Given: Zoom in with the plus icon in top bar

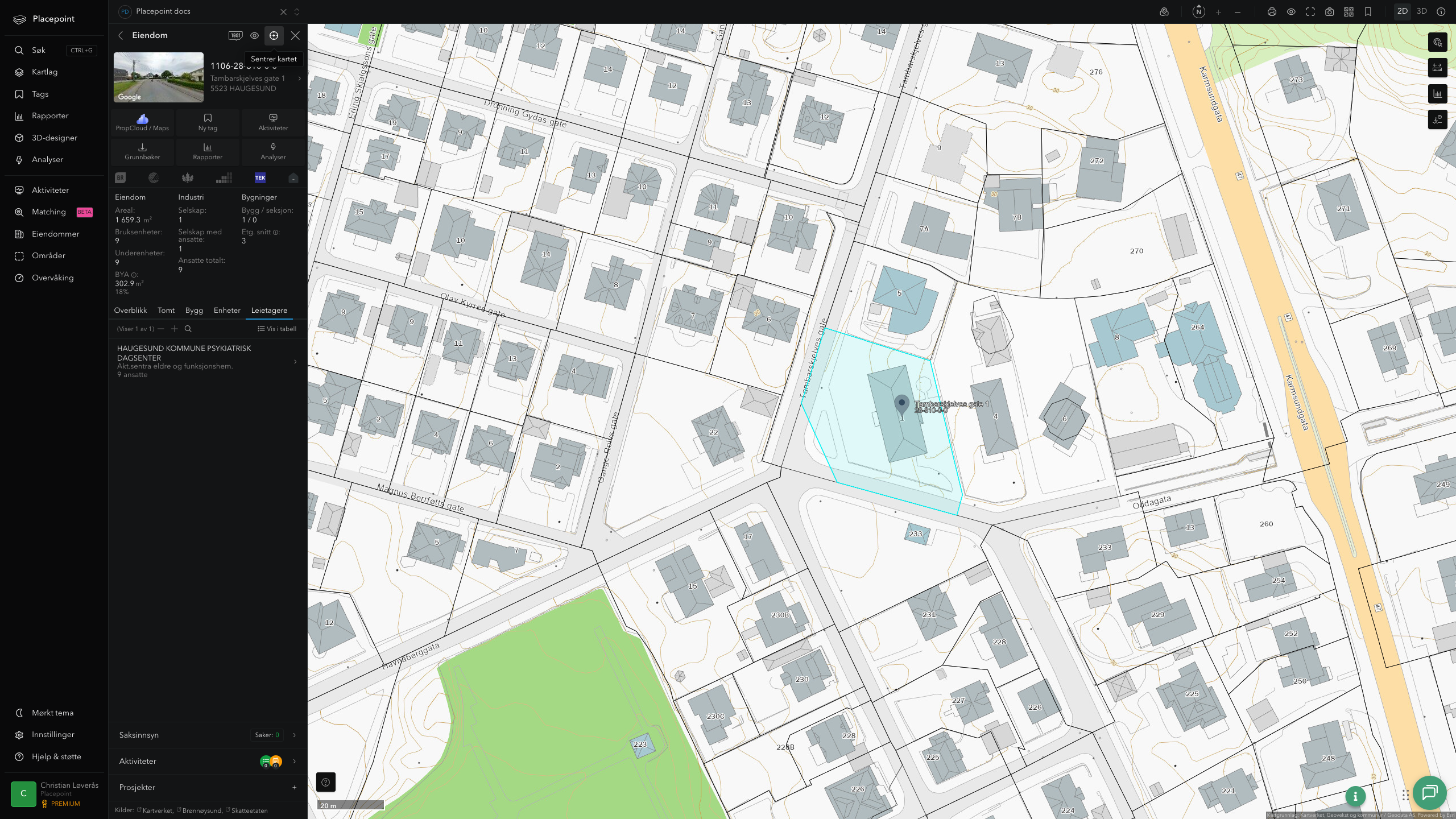Looking at the screenshot, I should point(1218,11).
